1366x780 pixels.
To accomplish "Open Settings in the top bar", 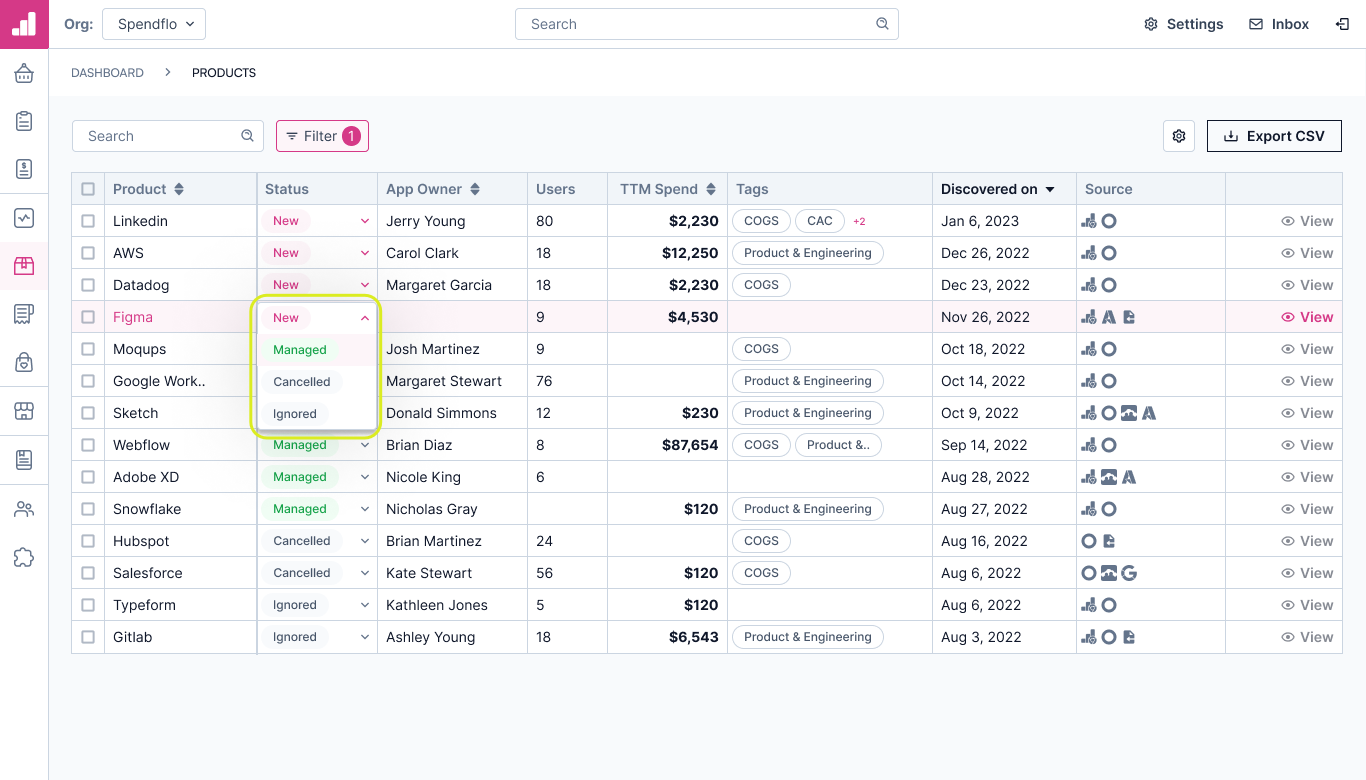I will point(1184,24).
